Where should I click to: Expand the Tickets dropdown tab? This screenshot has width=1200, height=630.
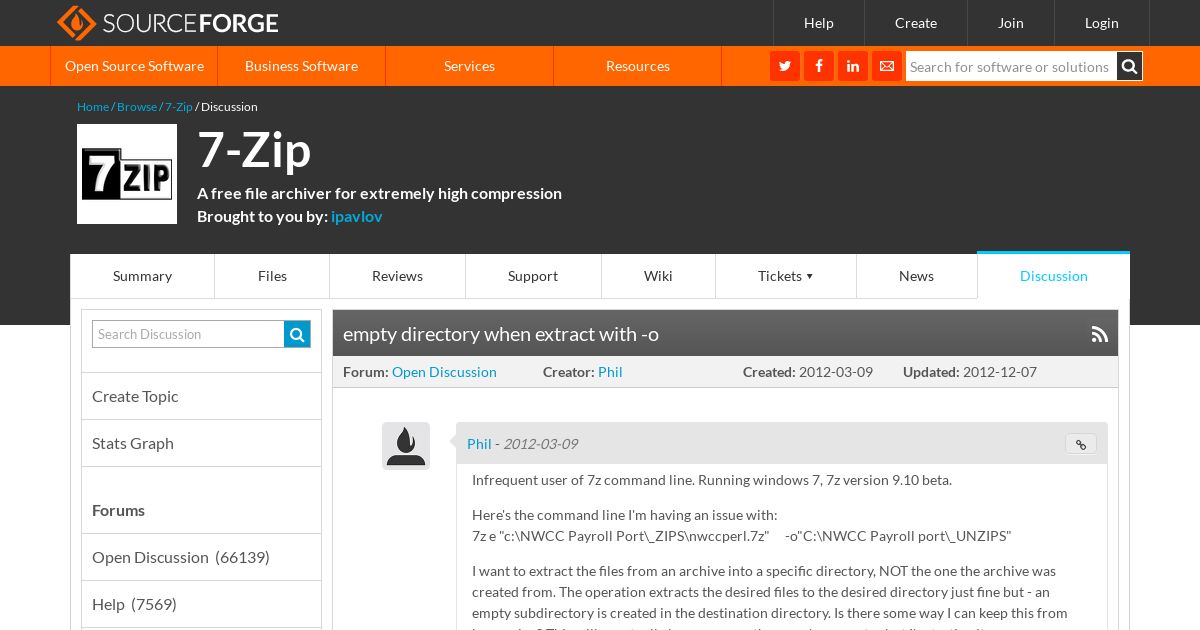[x=786, y=276]
